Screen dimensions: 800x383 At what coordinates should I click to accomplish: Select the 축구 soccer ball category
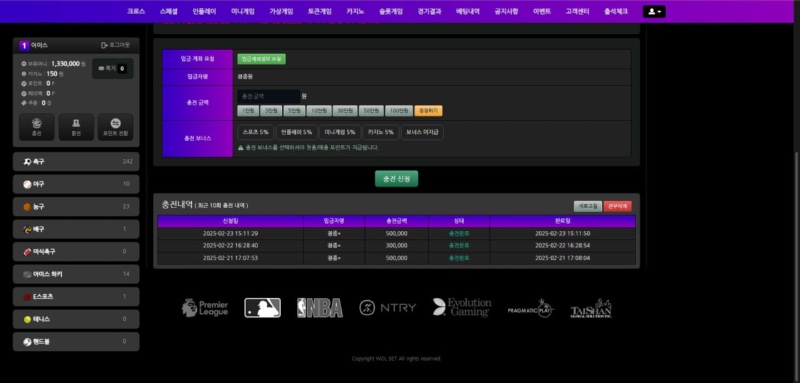tap(76, 162)
